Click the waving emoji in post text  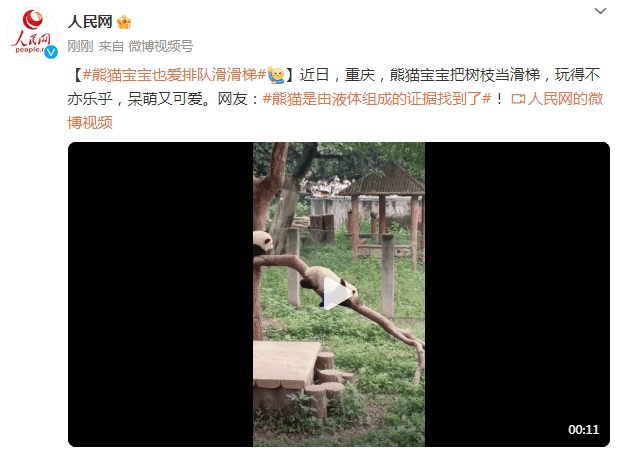[276, 75]
